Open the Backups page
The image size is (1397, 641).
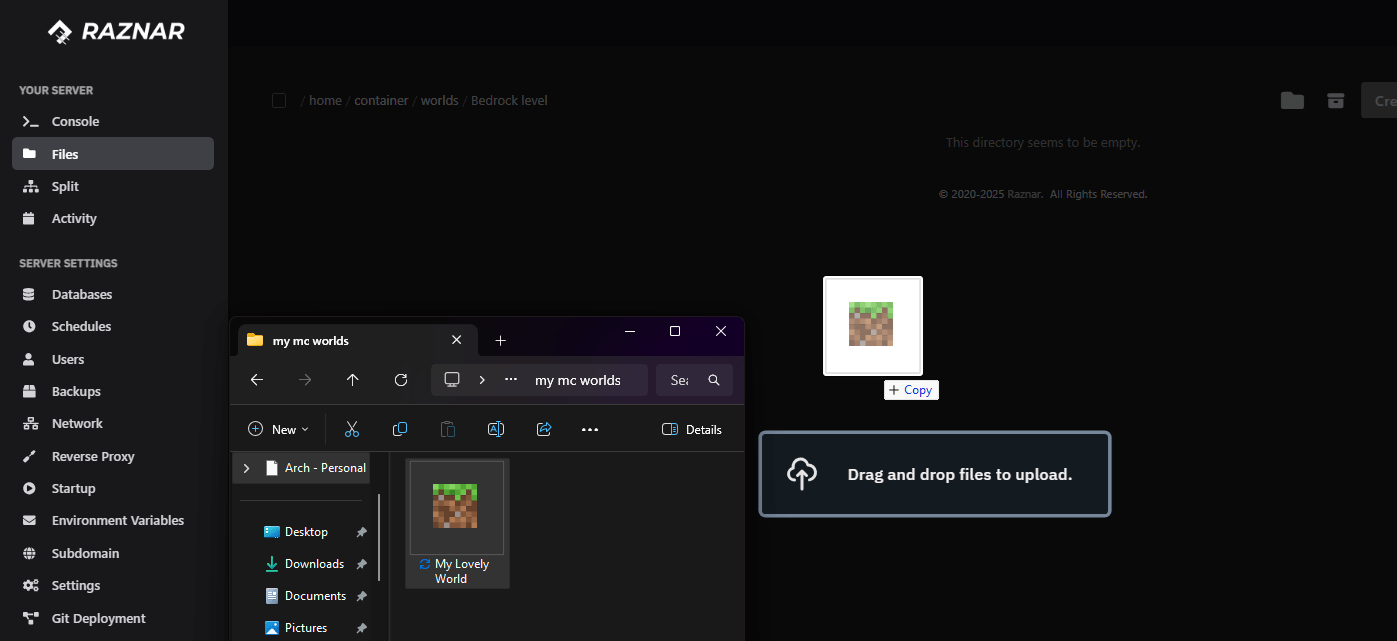(76, 391)
